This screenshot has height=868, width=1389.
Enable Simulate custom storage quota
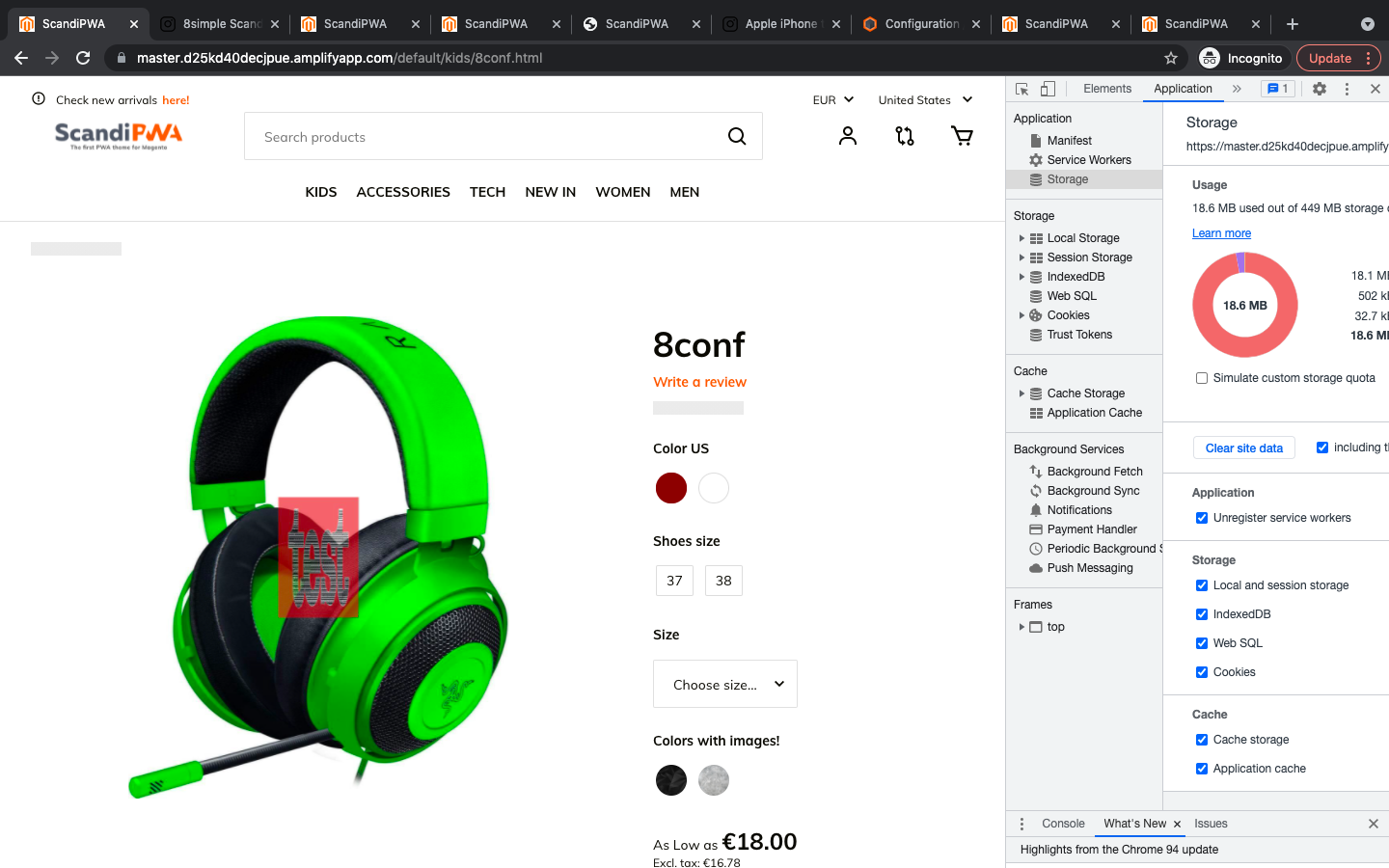(x=1202, y=378)
